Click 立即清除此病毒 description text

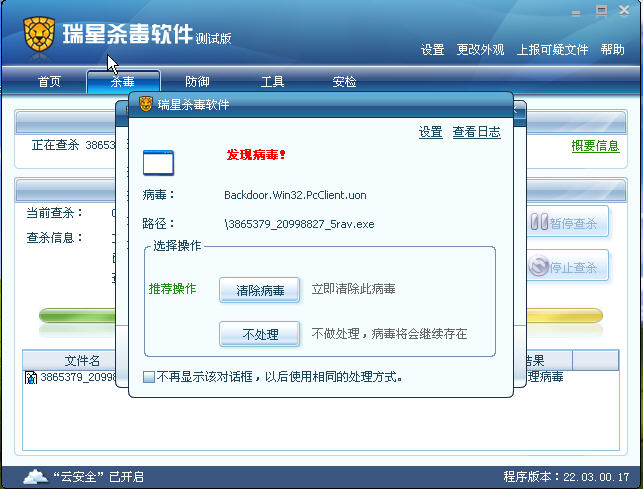pos(353,289)
